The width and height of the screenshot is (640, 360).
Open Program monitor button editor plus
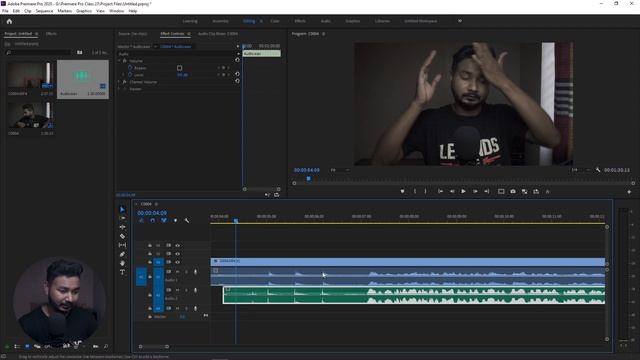pyautogui.click(x=629, y=191)
